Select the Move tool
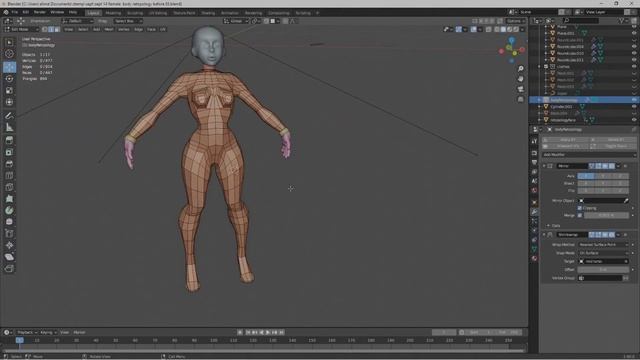Viewport: 640px width, 360px height. [9, 67]
